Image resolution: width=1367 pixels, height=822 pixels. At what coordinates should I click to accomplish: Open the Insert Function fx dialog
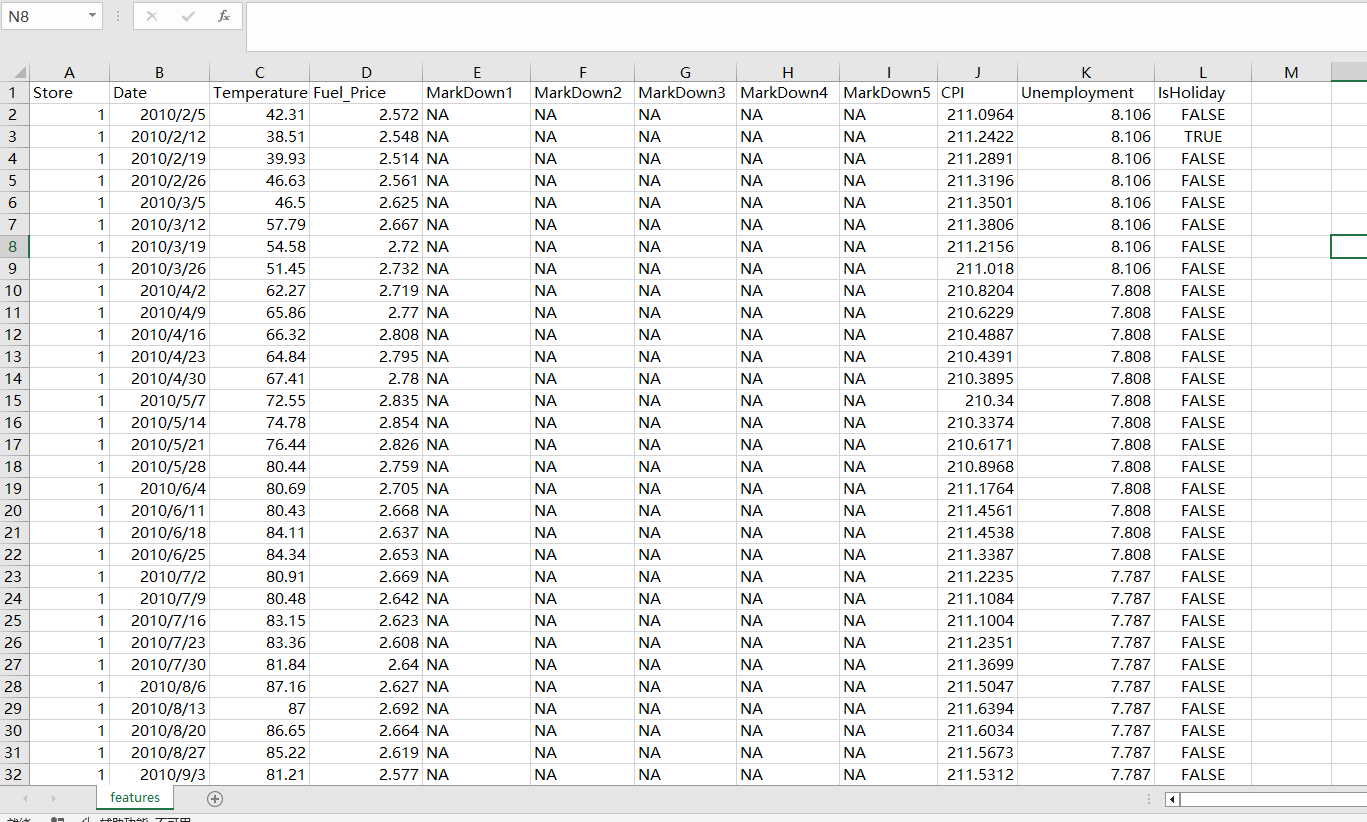click(224, 16)
